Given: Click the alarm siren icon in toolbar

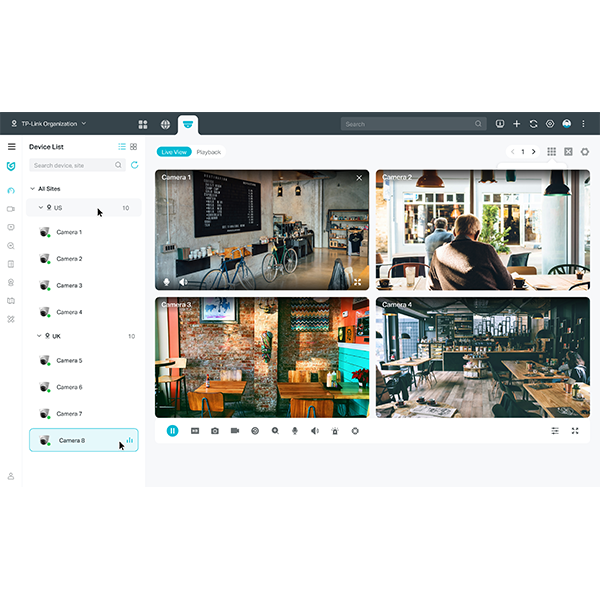Looking at the screenshot, I should 334,431.
